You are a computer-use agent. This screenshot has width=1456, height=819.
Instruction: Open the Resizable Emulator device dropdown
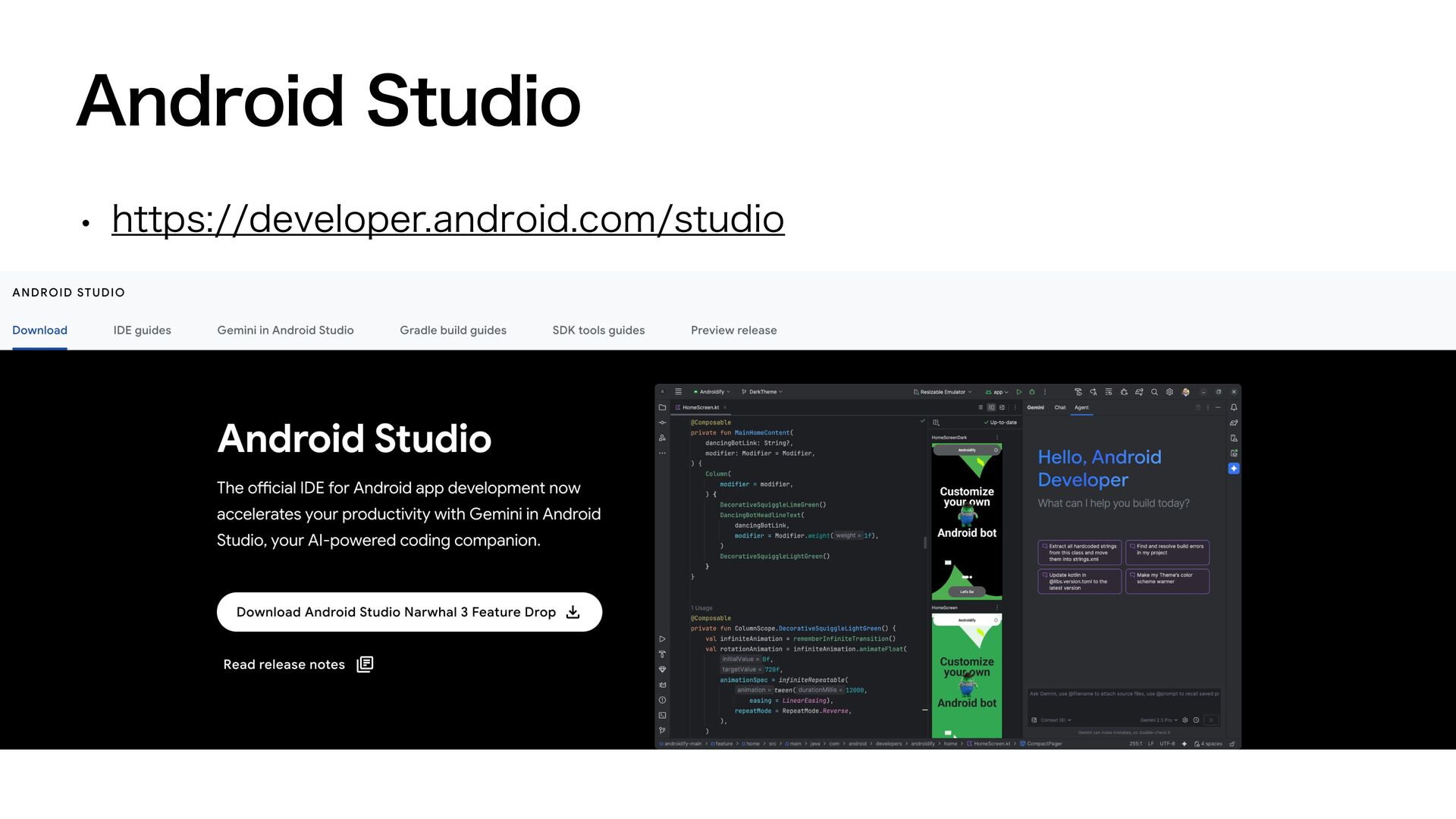tap(943, 392)
